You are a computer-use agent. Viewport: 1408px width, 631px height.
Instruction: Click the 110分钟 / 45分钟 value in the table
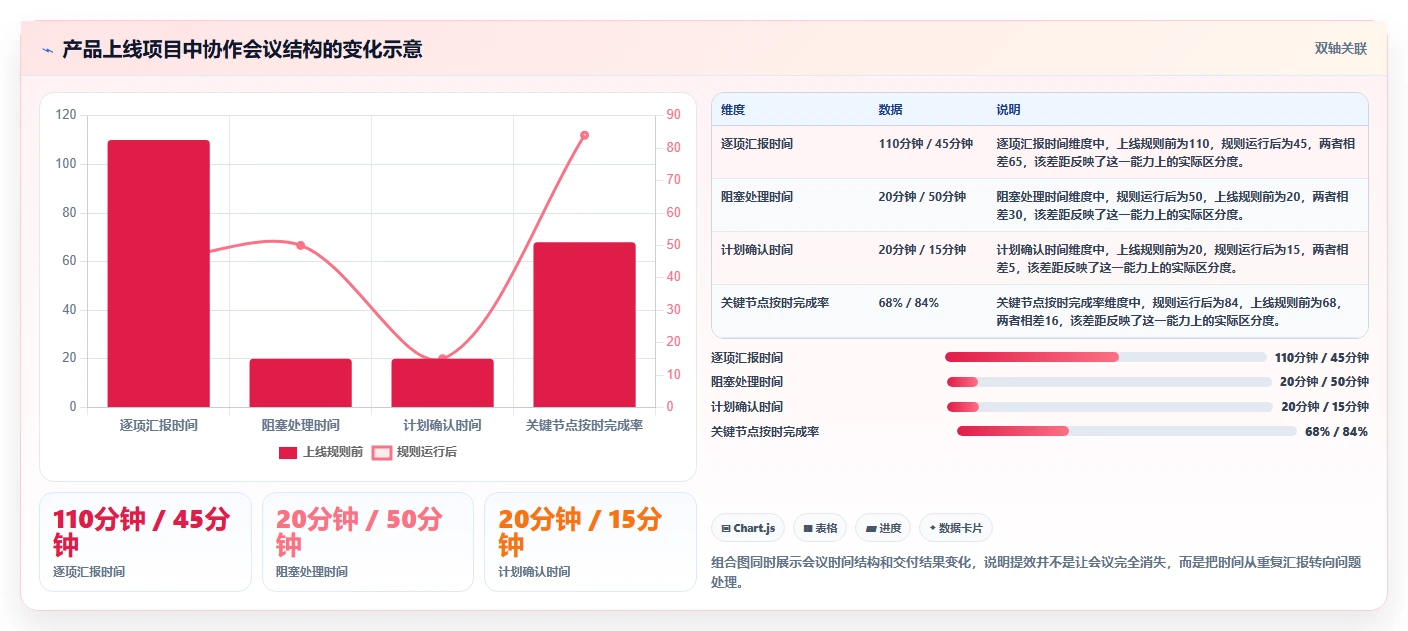(x=925, y=144)
